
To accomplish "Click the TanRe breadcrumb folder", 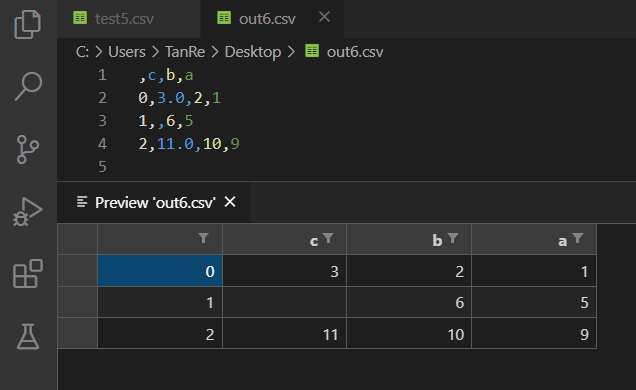I will [x=185, y=52].
